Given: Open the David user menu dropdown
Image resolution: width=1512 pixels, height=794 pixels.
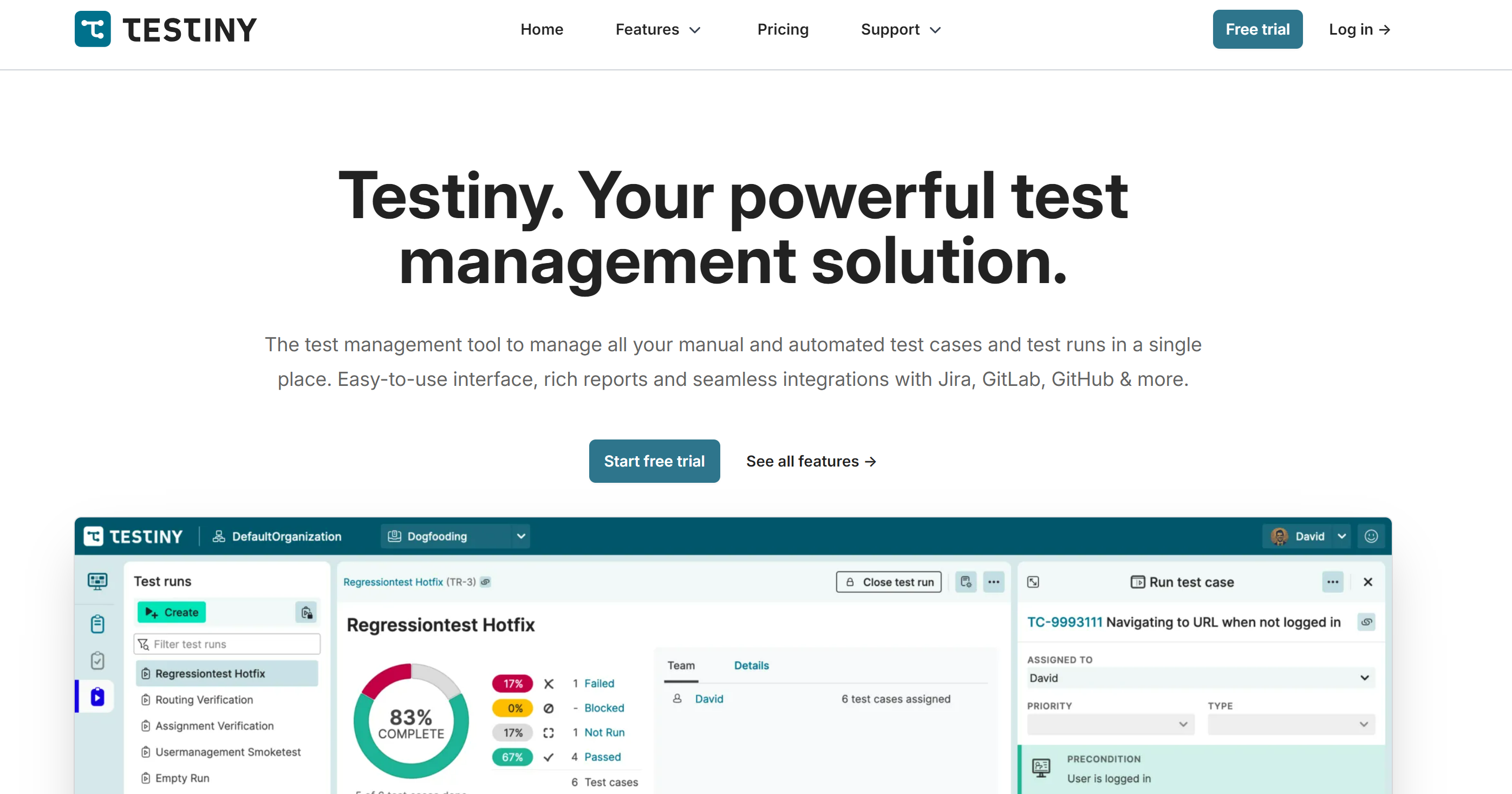Looking at the screenshot, I should (1307, 536).
